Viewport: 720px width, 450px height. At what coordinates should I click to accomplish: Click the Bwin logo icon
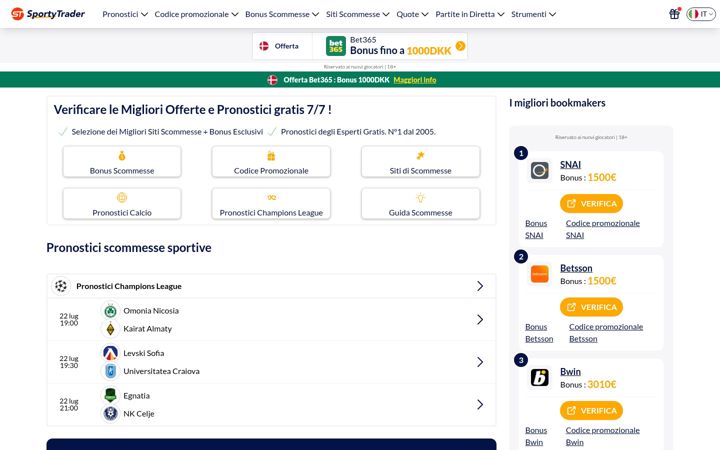540,377
